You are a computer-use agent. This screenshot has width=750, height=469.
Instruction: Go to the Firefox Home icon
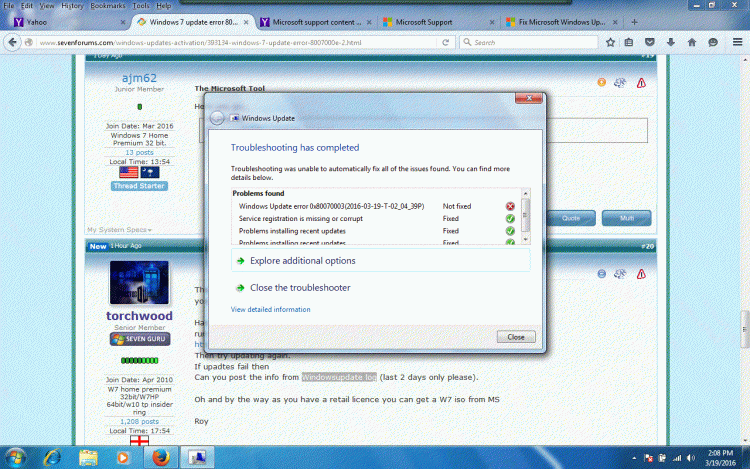pos(692,42)
